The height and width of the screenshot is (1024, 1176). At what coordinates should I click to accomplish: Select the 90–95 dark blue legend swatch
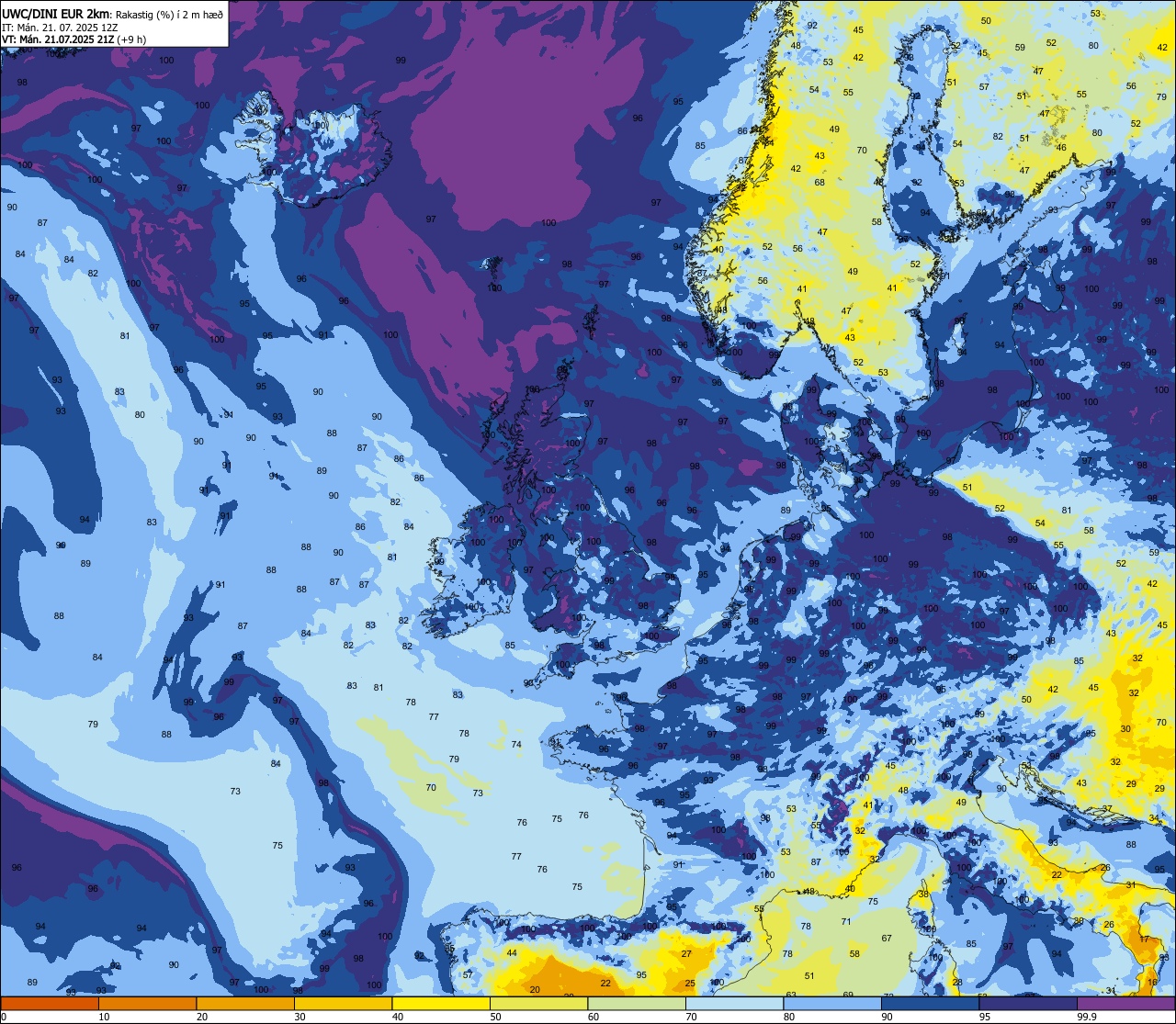(930, 1003)
